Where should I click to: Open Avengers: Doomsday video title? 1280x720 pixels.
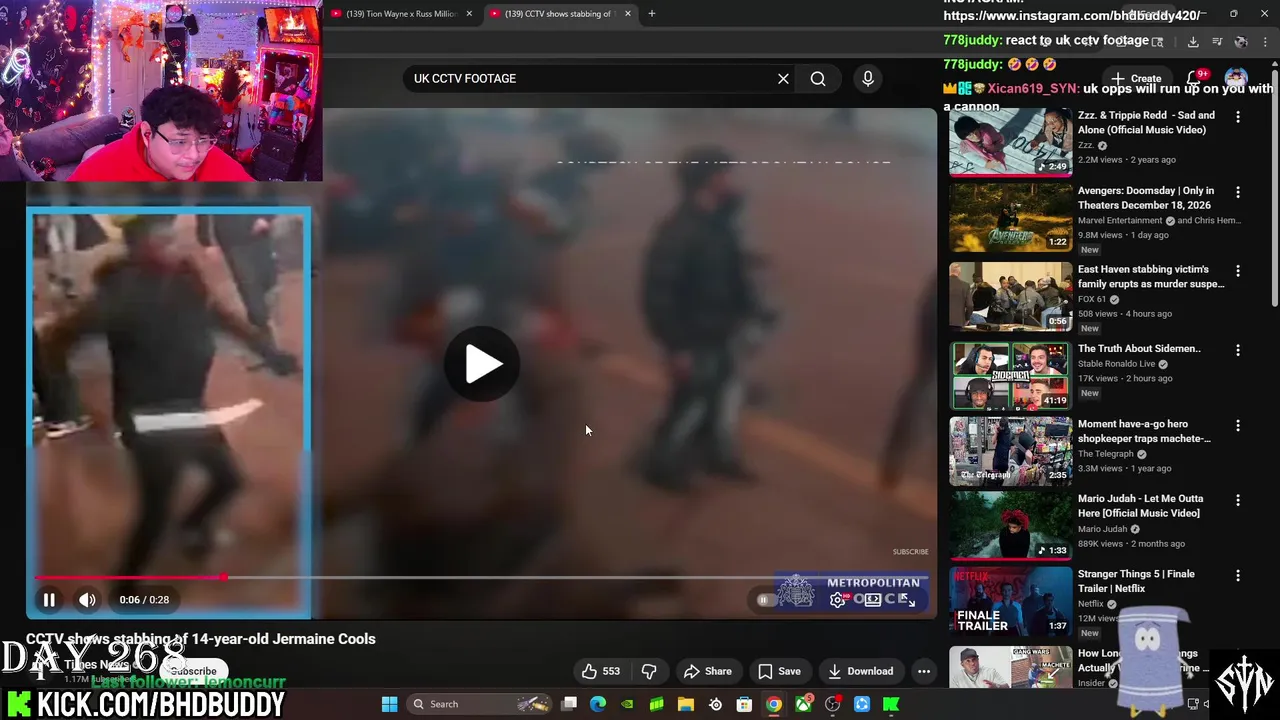[1146, 198]
